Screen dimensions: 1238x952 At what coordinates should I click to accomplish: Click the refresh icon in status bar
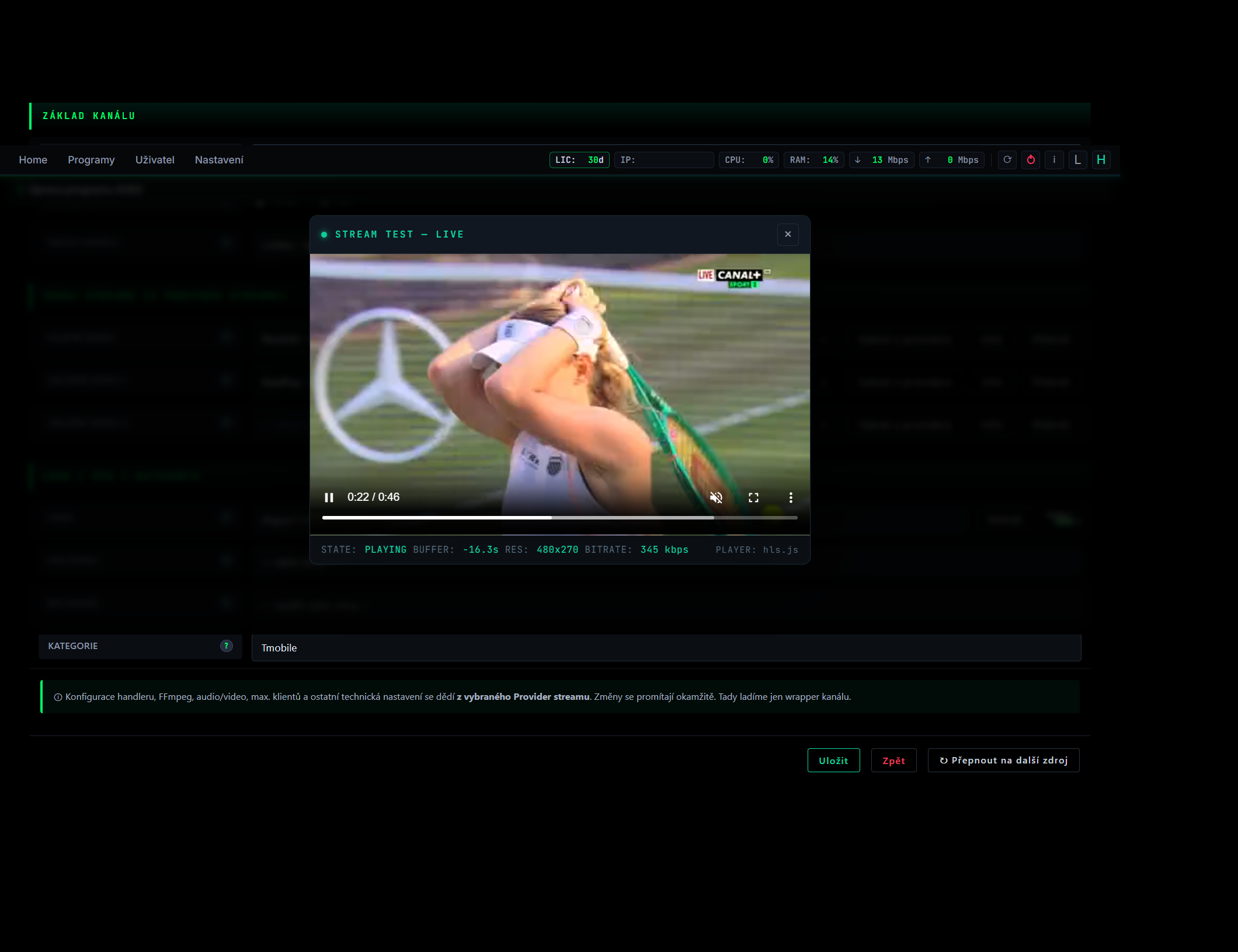1007,159
